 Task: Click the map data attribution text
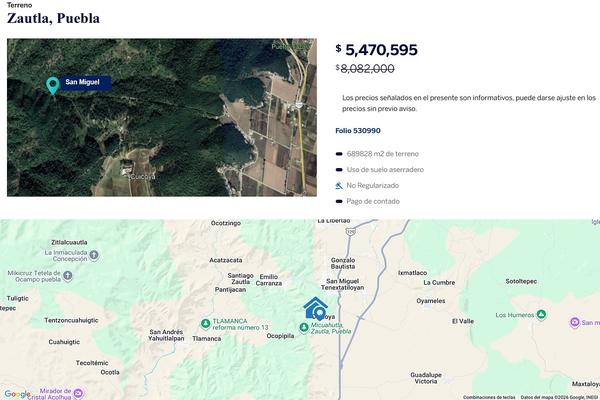coord(560,396)
